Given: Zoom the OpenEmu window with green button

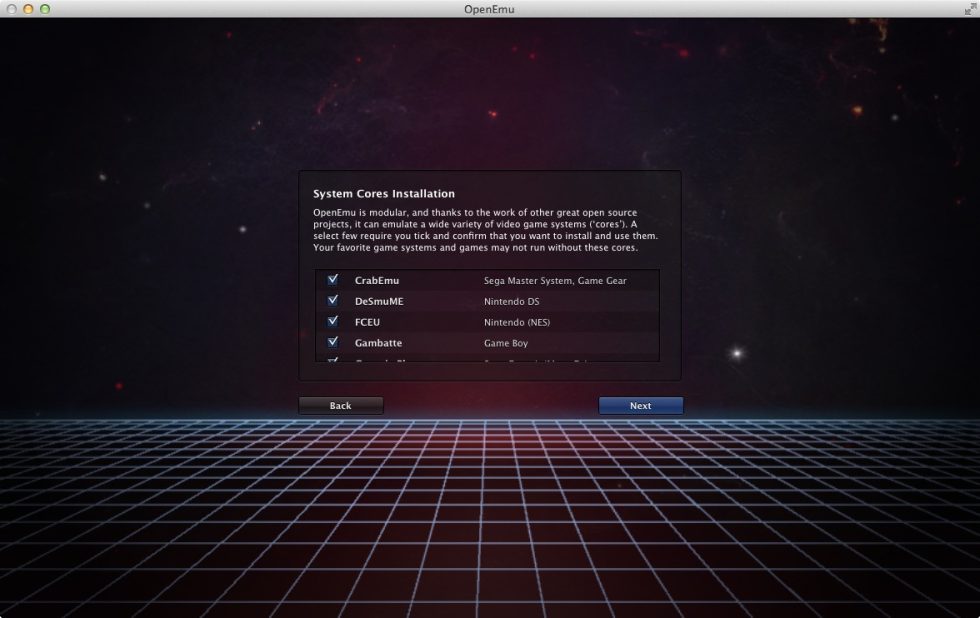Looking at the screenshot, I should coord(45,9).
